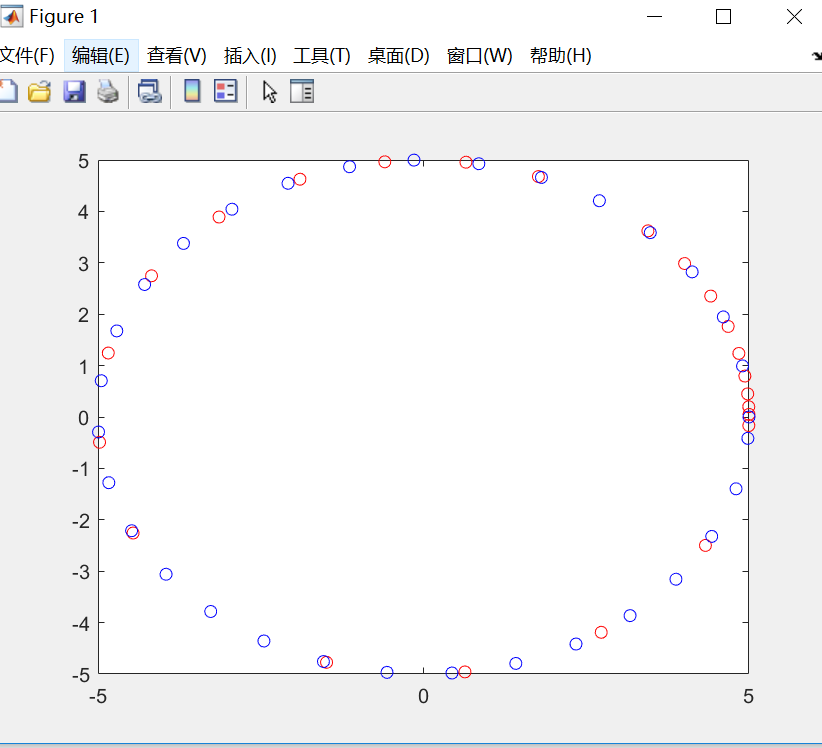Insert a legend using the legend icon
This screenshot has width=822, height=748.
(x=225, y=91)
